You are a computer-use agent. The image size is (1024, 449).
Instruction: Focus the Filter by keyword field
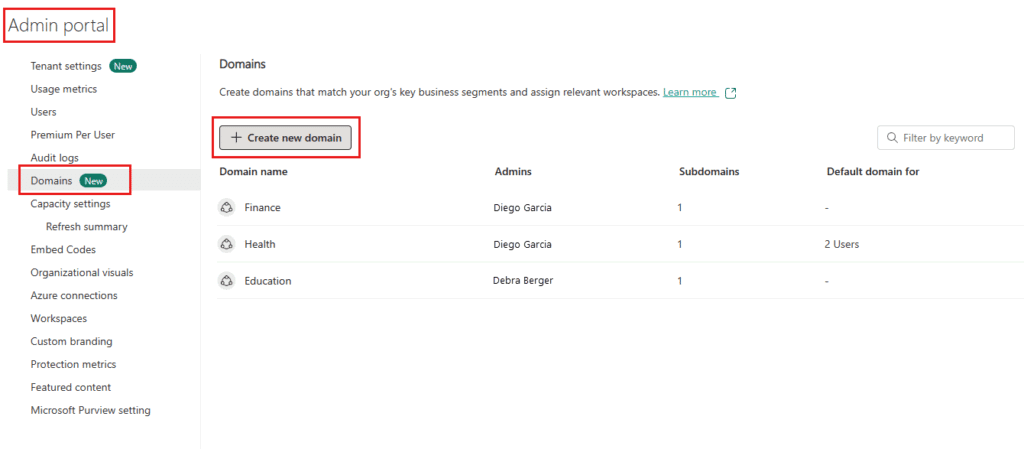950,138
